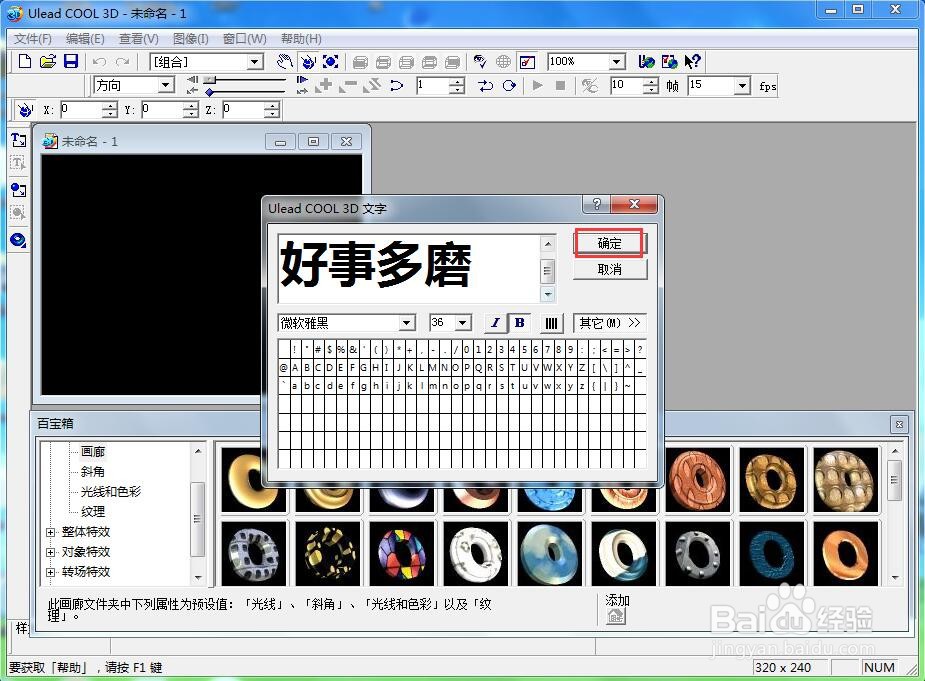Select 纹理 in the tree
The width and height of the screenshot is (925, 681).
pyautogui.click(x=93, y=512)
